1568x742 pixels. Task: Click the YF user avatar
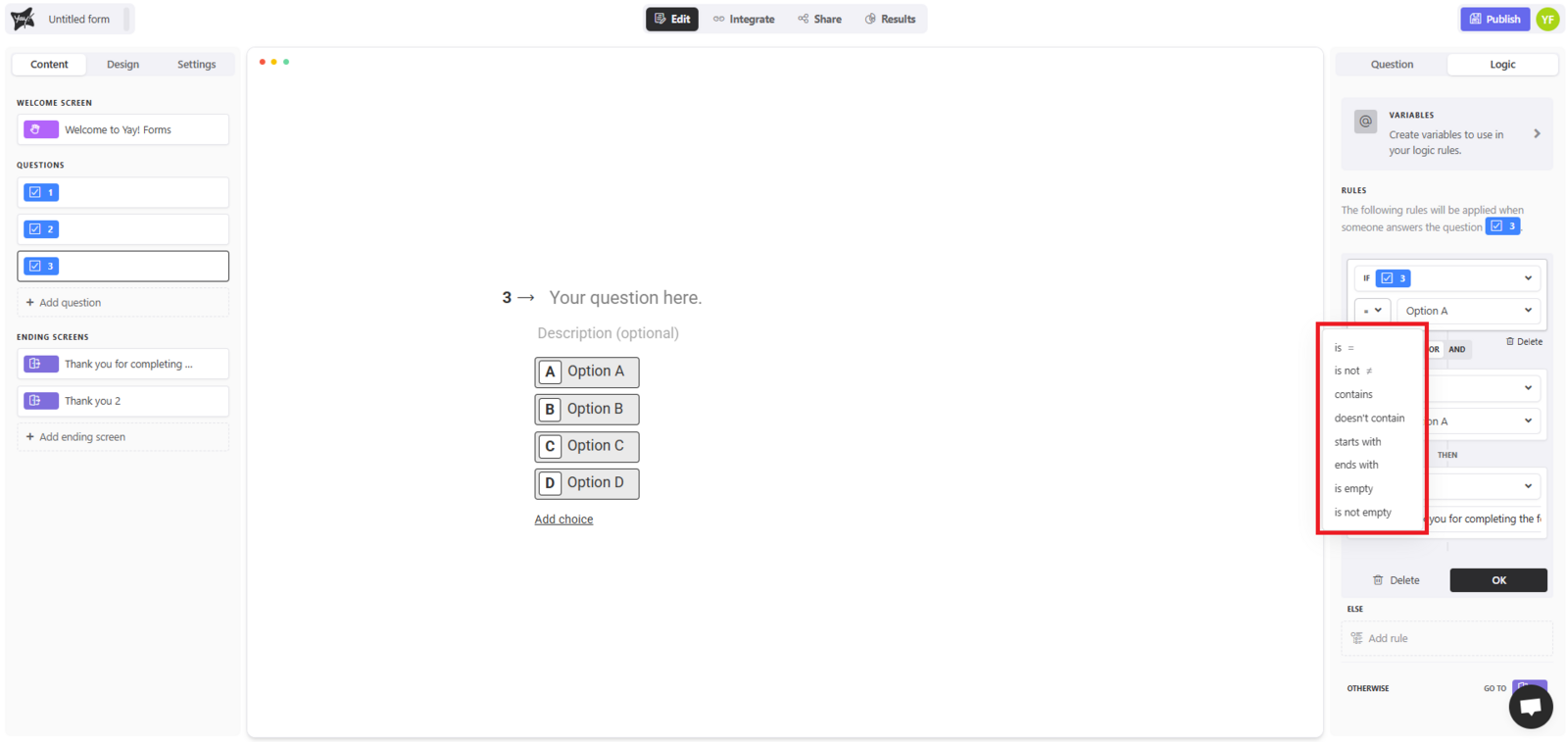(1547, 19)
